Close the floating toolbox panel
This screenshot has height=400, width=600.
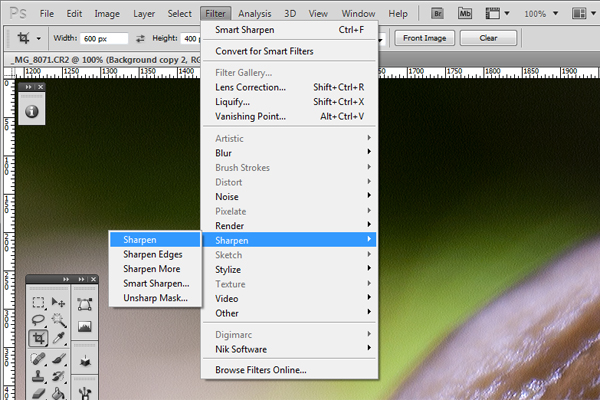tap(93, 279)
